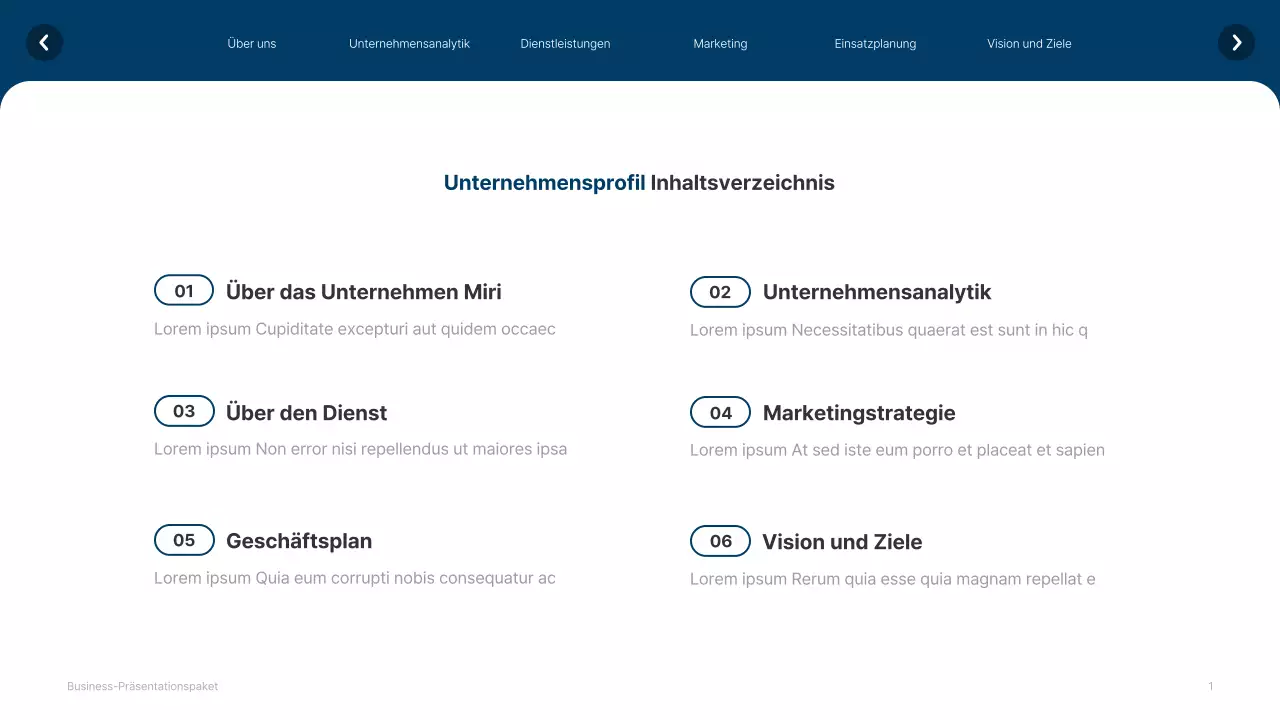Select the "05" numbered badge
This screenshot has width=1280, height=720.
click(x=184, y=540)
